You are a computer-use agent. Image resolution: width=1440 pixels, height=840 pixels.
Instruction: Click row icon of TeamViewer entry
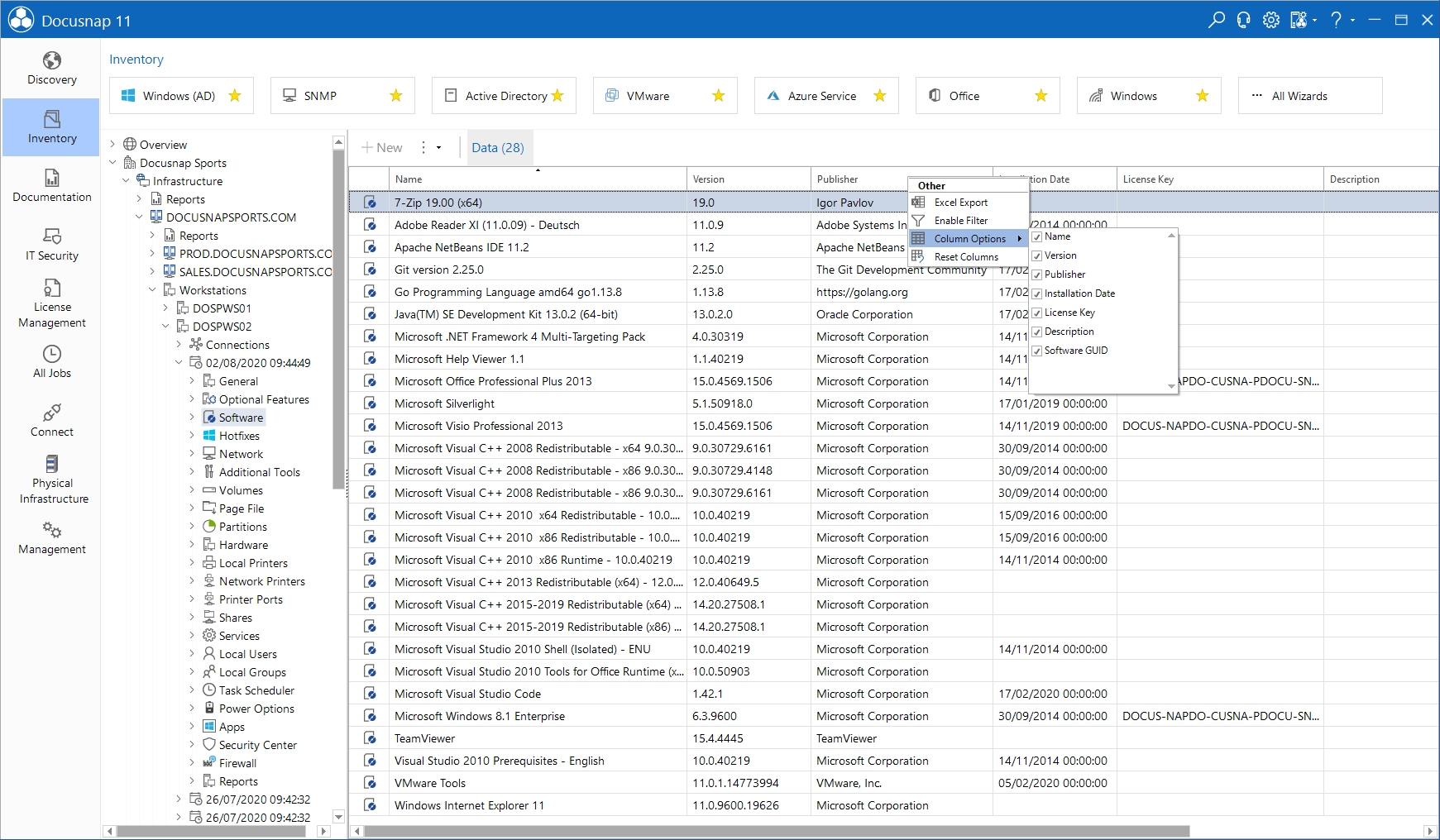[x=370, y=738]
